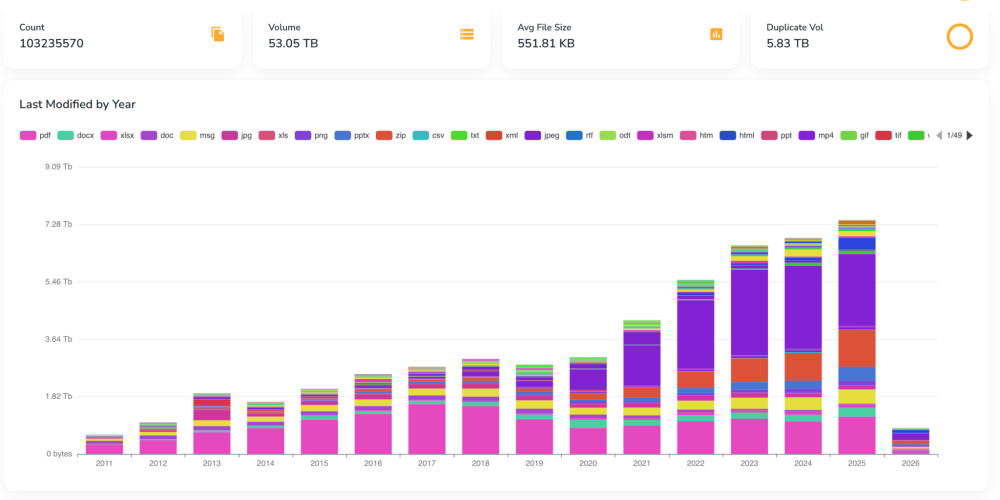The image size is (1000, 500).
Task: Click the Count value 103235570
Action: tap(51, 43)
